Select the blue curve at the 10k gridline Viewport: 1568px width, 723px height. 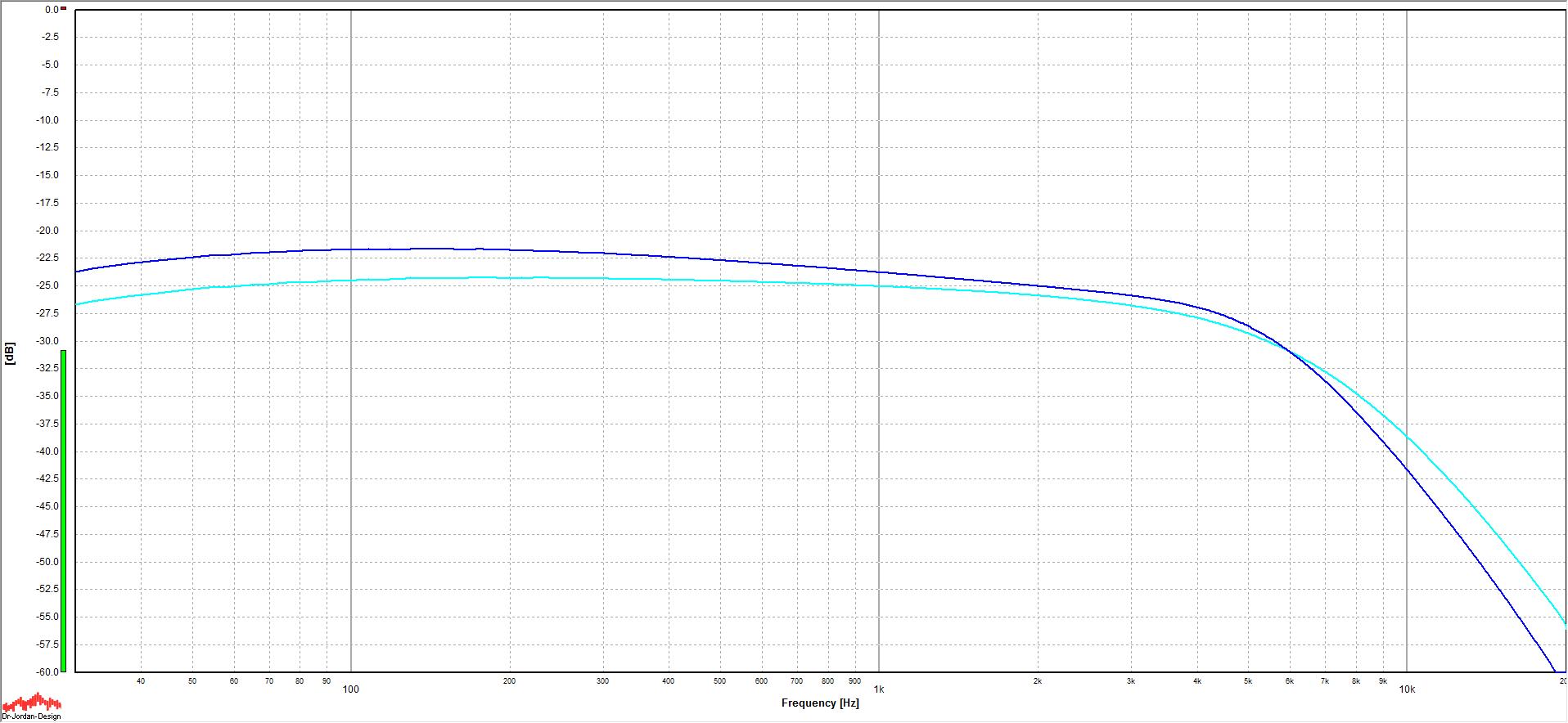coord(1407,469)
